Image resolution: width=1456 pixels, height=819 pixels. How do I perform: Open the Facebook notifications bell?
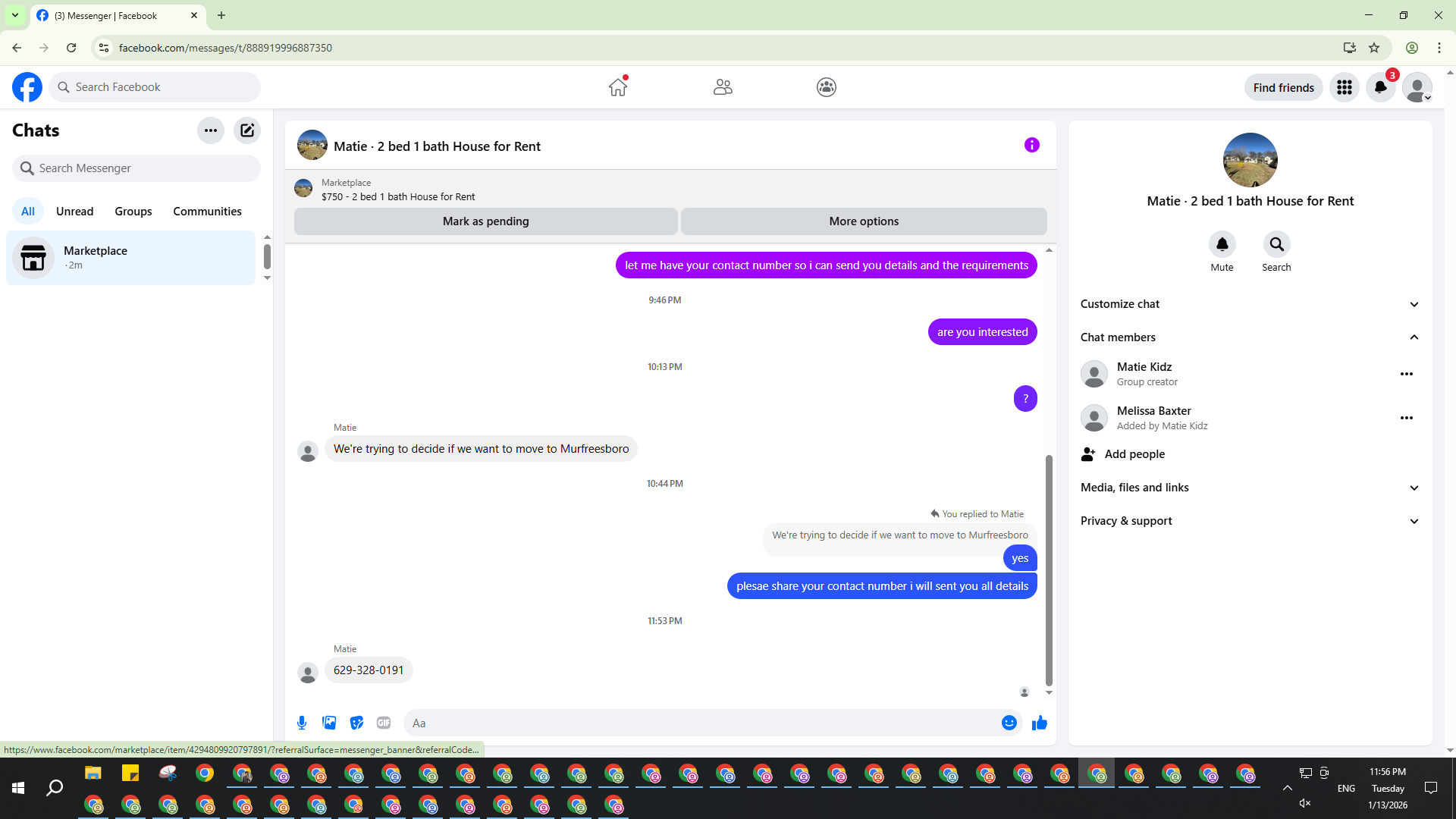(1380, 87)
